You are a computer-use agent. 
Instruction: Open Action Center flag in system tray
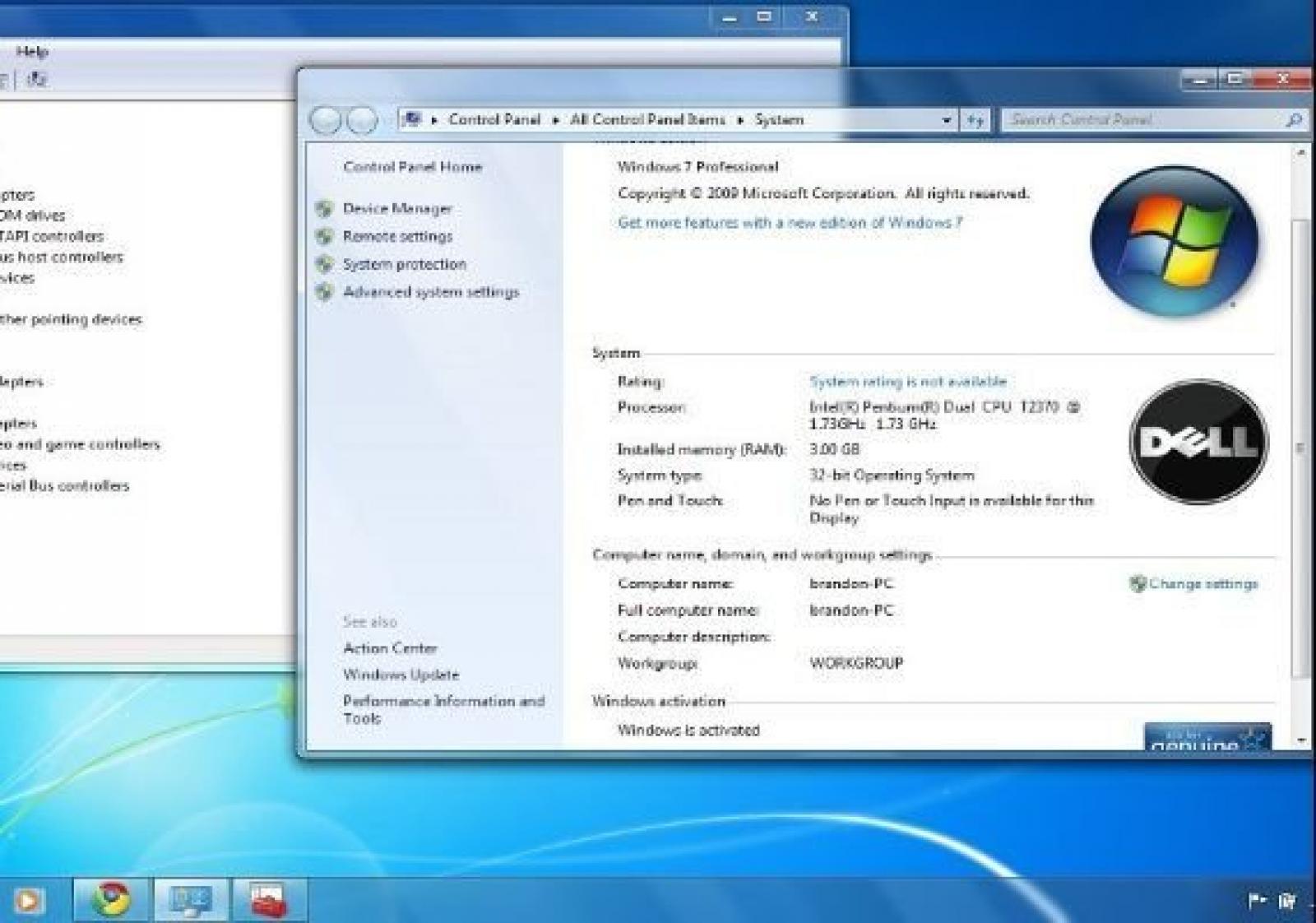pos(1256,901)
